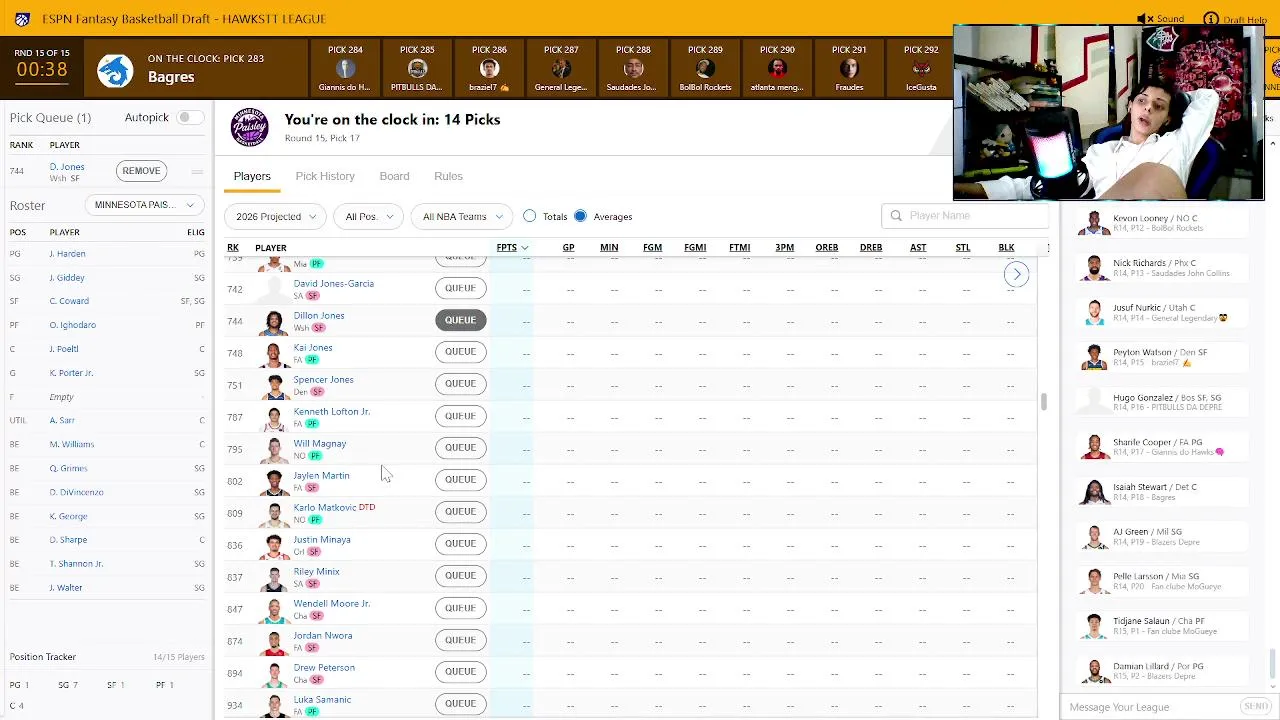Open Justin Minaya player link
1280x720 pixels.
322,540
